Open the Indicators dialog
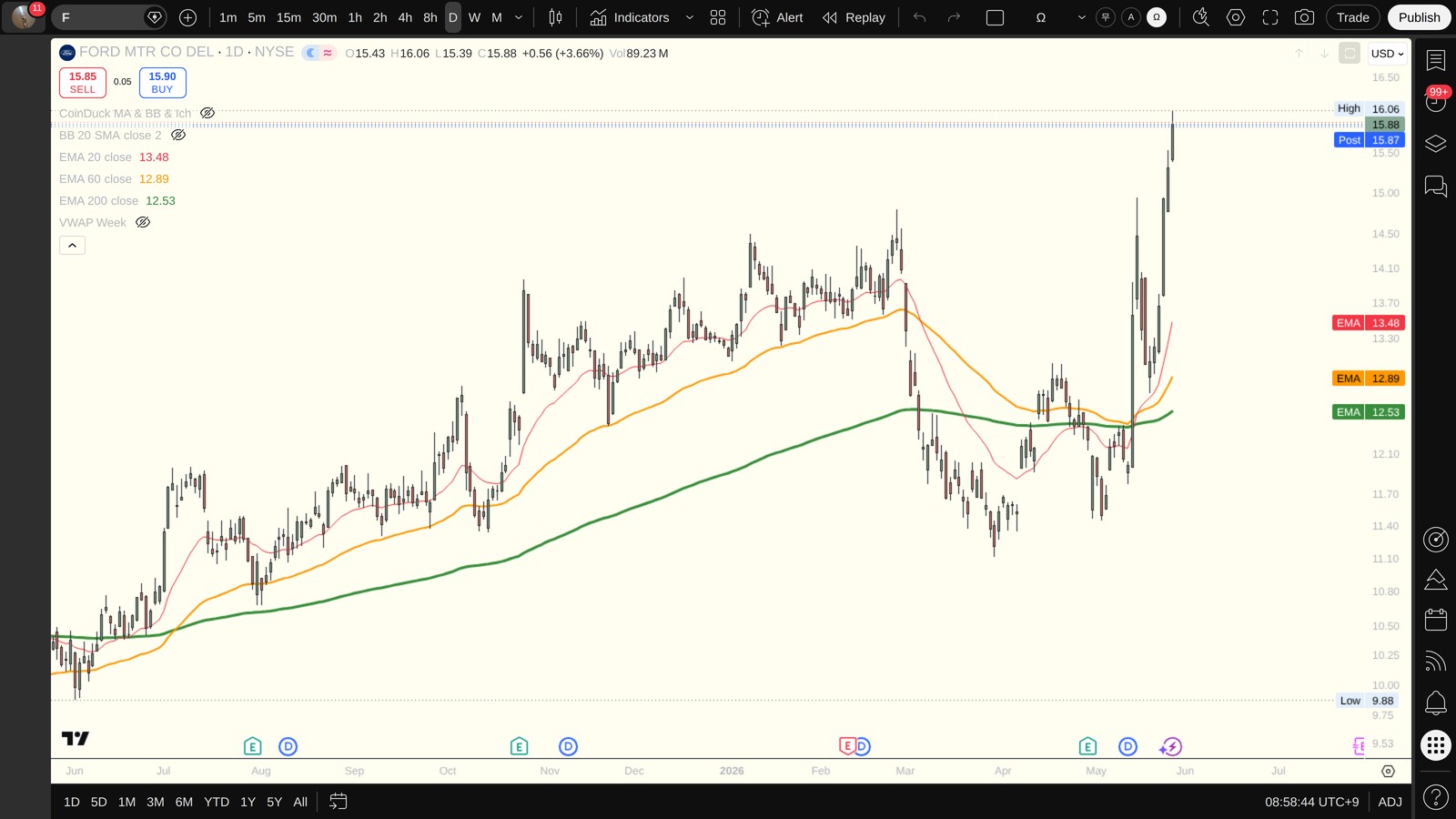Image resolution: width=1456 pixels, height=819 pixels. point(630,17)
